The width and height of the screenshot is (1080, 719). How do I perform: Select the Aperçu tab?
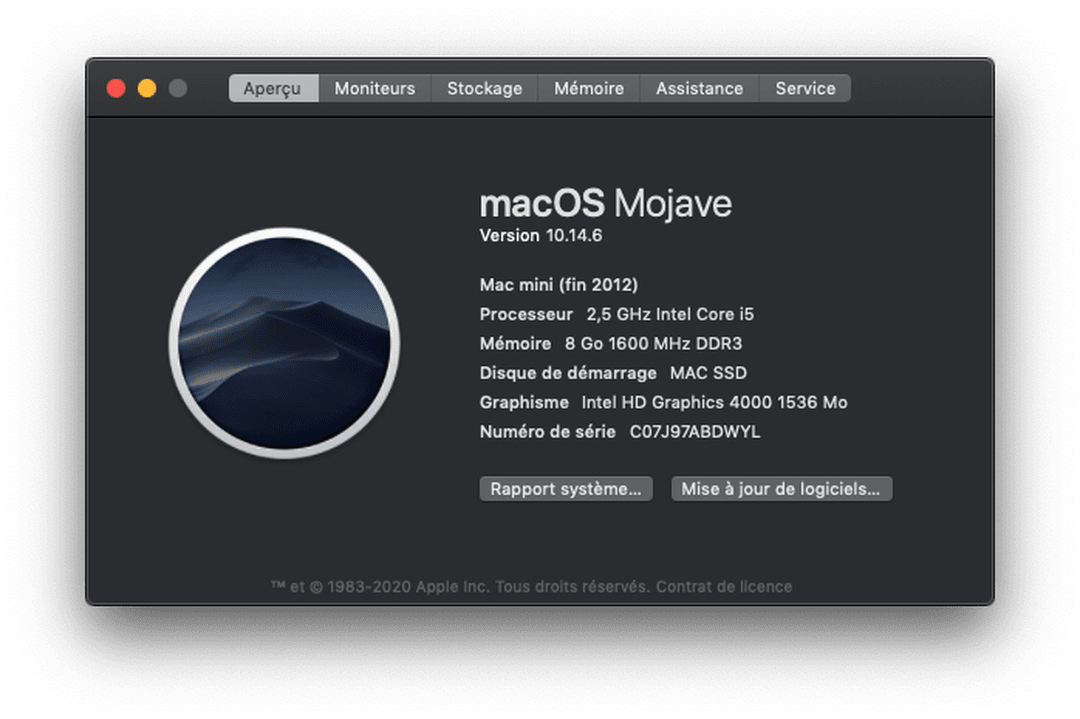coord(272,88)
